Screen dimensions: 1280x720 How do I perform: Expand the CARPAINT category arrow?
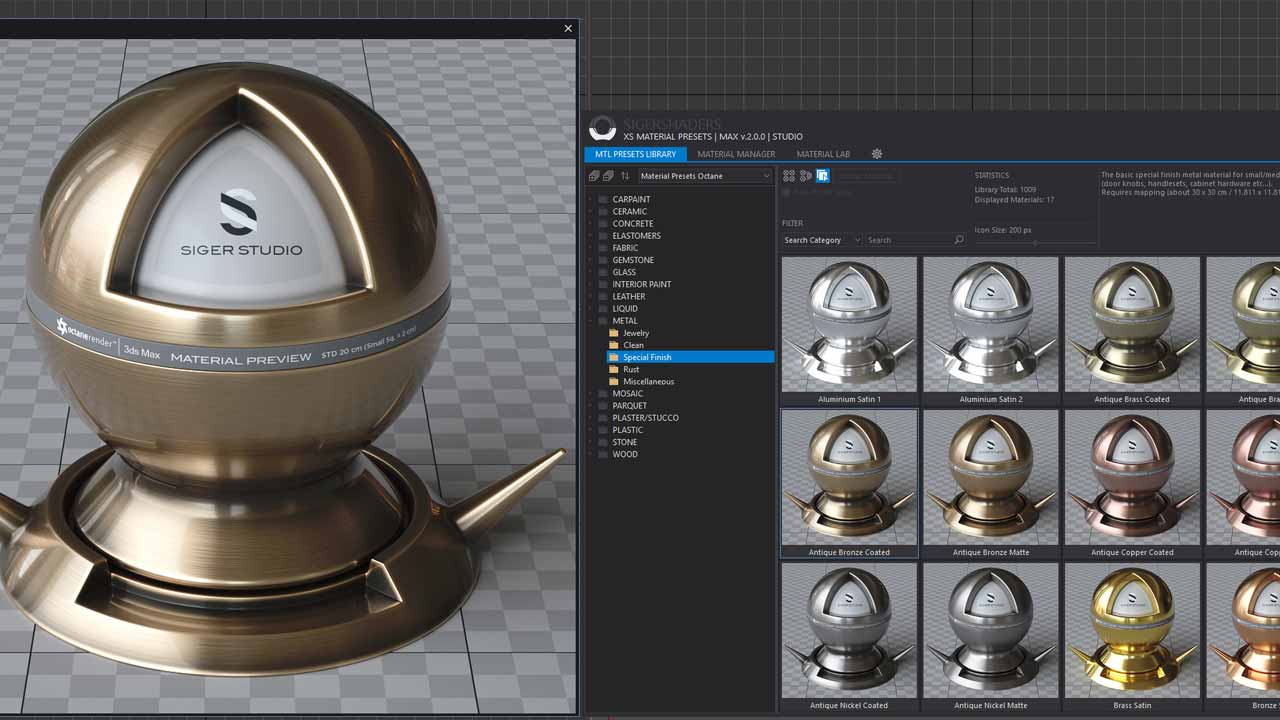591,199
